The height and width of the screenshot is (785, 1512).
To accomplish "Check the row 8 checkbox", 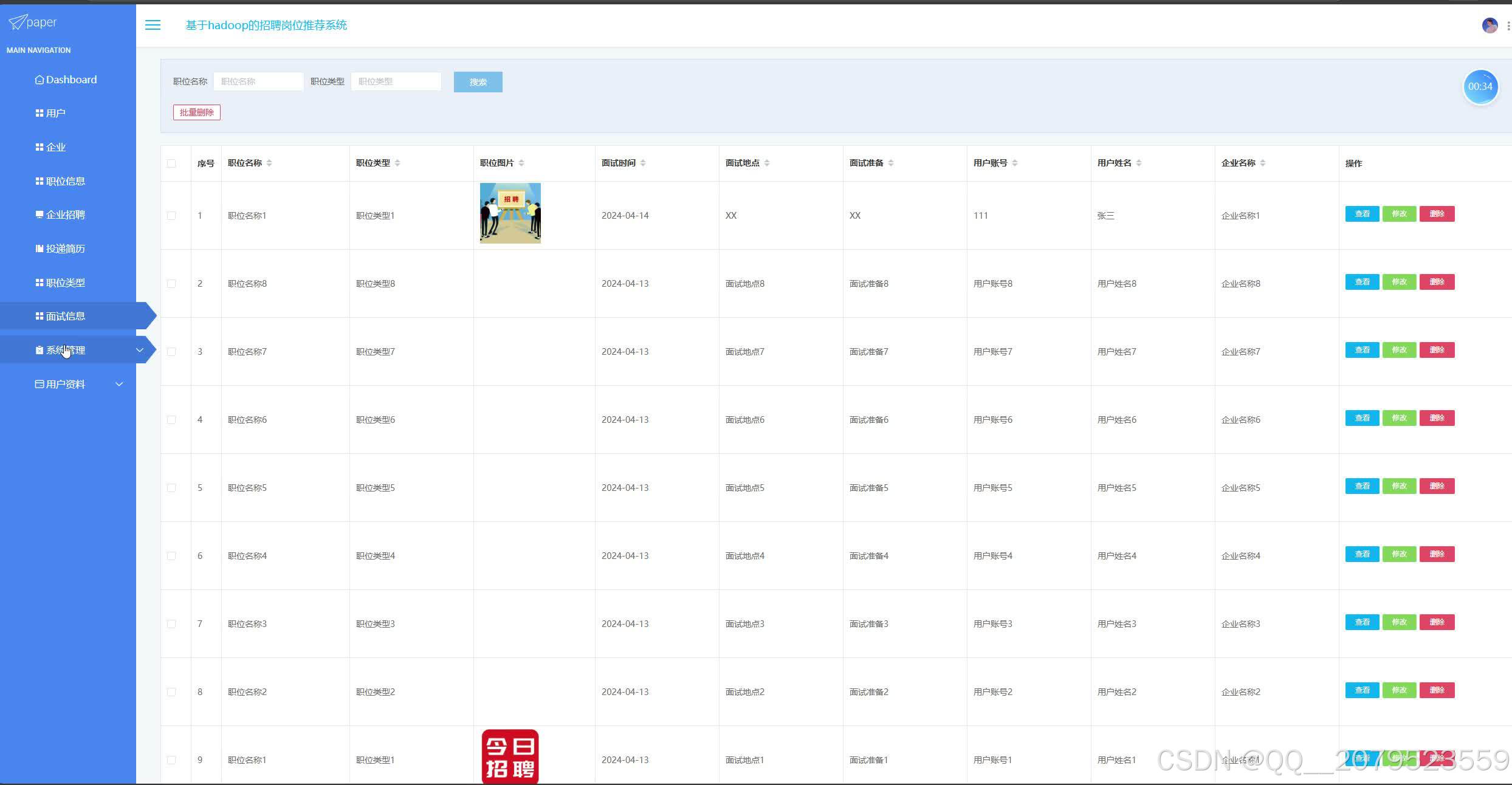I will pos(171,692).
